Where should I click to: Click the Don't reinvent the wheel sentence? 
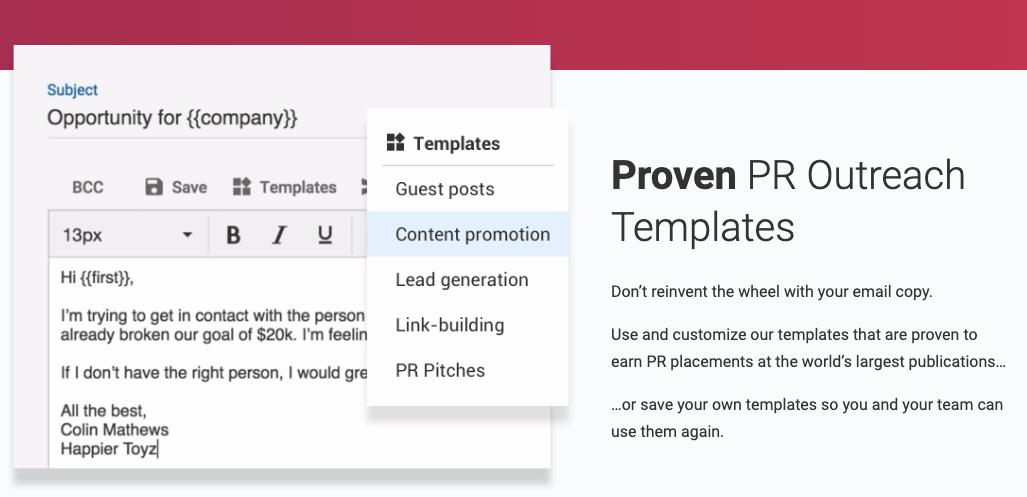(772, 292)
